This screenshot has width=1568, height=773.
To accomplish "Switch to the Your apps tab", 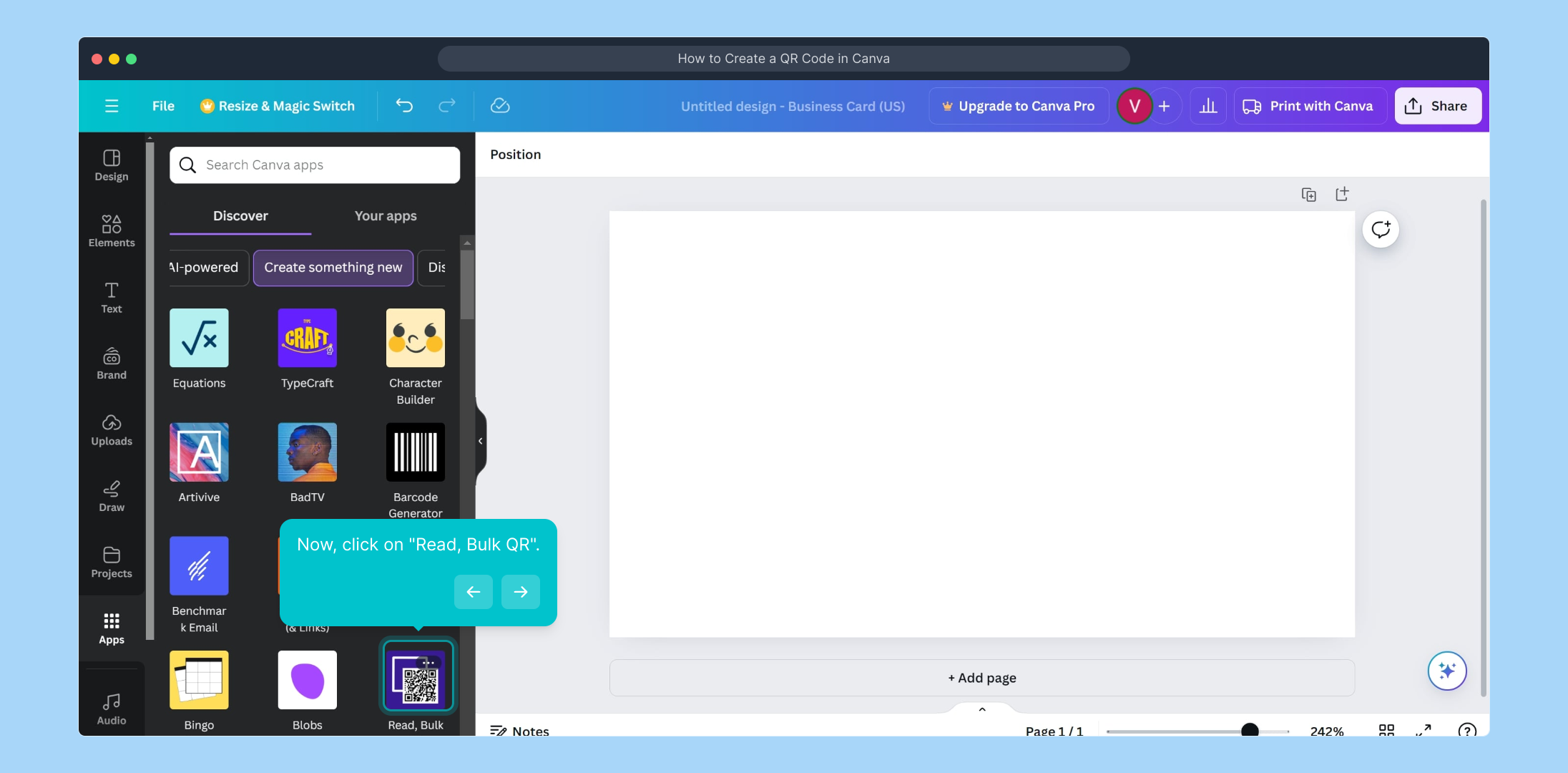I will tap(385, 215).
